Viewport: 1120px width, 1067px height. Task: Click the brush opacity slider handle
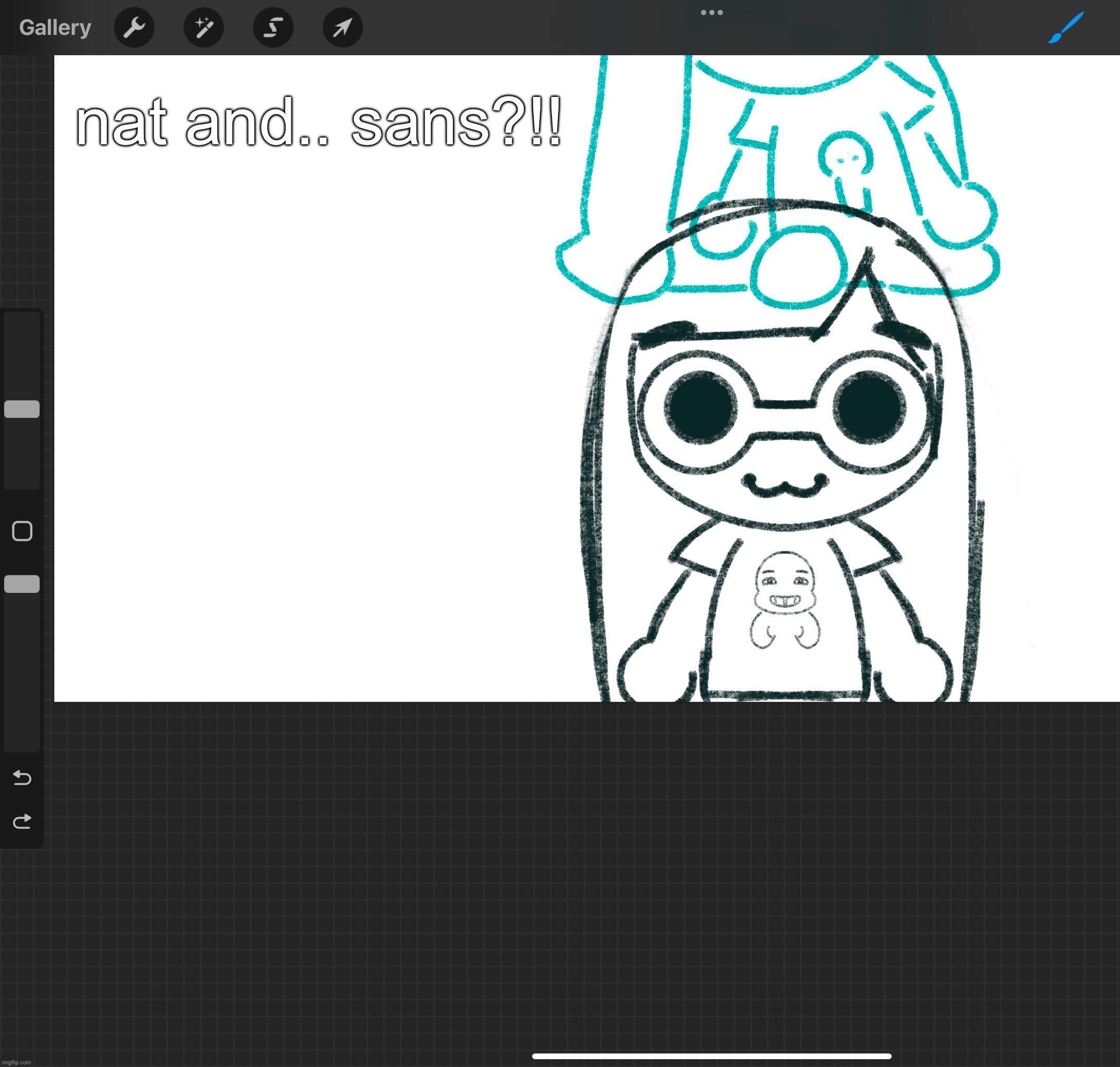[x=21, y=584]
